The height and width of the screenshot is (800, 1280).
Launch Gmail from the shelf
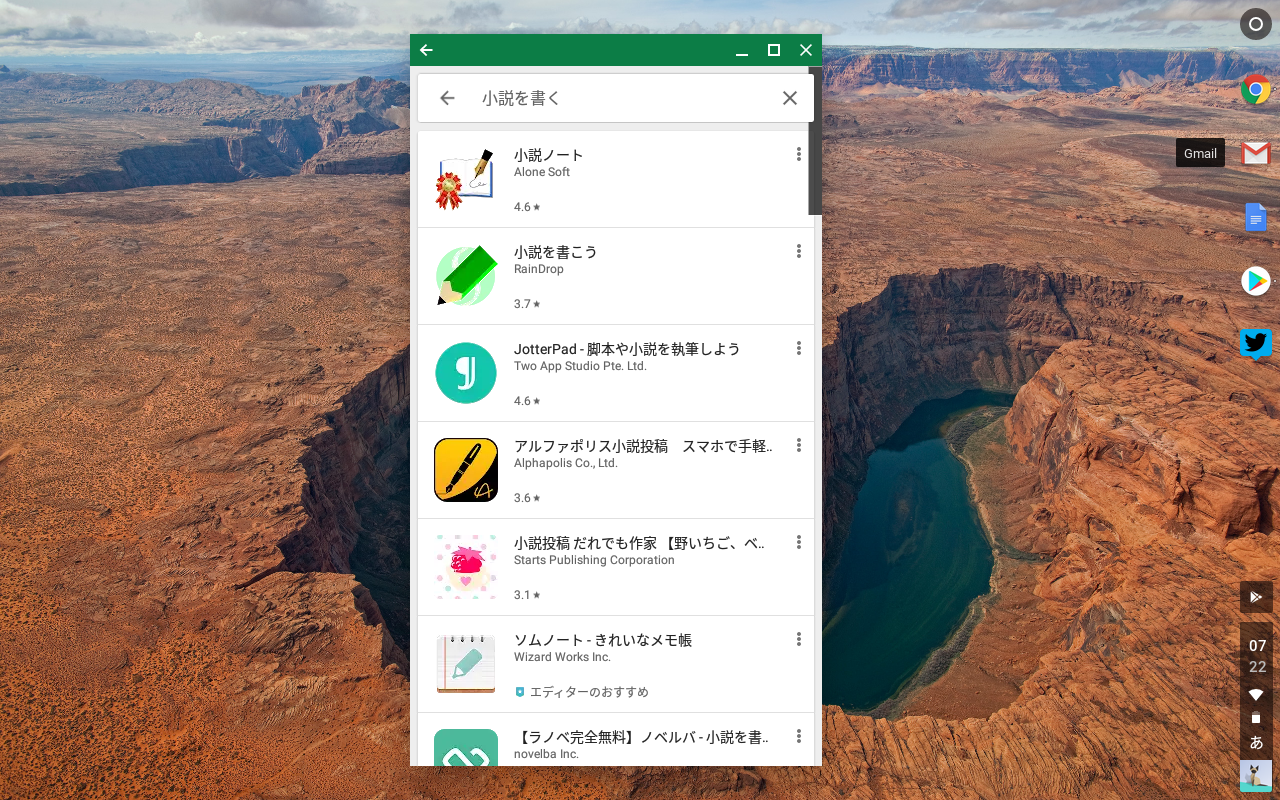tap(1256, 153)
